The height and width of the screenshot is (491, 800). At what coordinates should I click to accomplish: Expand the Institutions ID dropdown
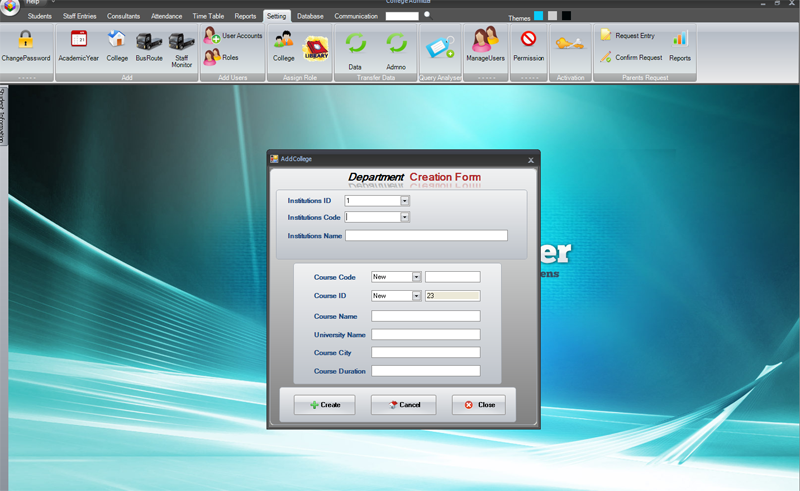pyautogui.click(x=405, y=201)
